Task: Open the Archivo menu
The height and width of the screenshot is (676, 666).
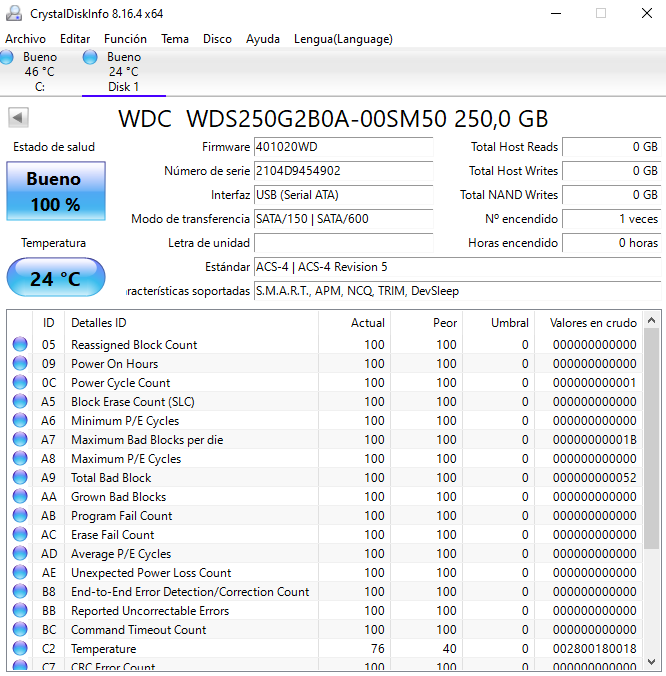Action: click(25, 39)
